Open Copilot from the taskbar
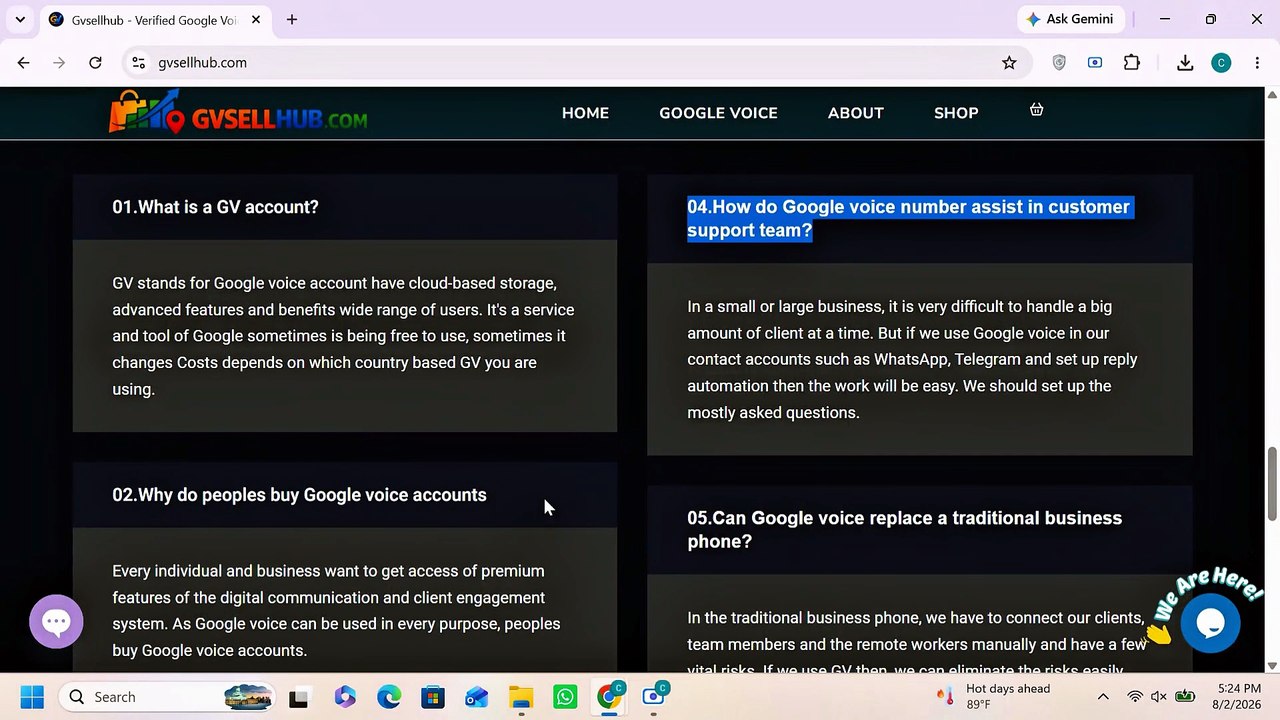This screenshot has height=720, width=1280. pyautogui.click(x=345, y=697)
